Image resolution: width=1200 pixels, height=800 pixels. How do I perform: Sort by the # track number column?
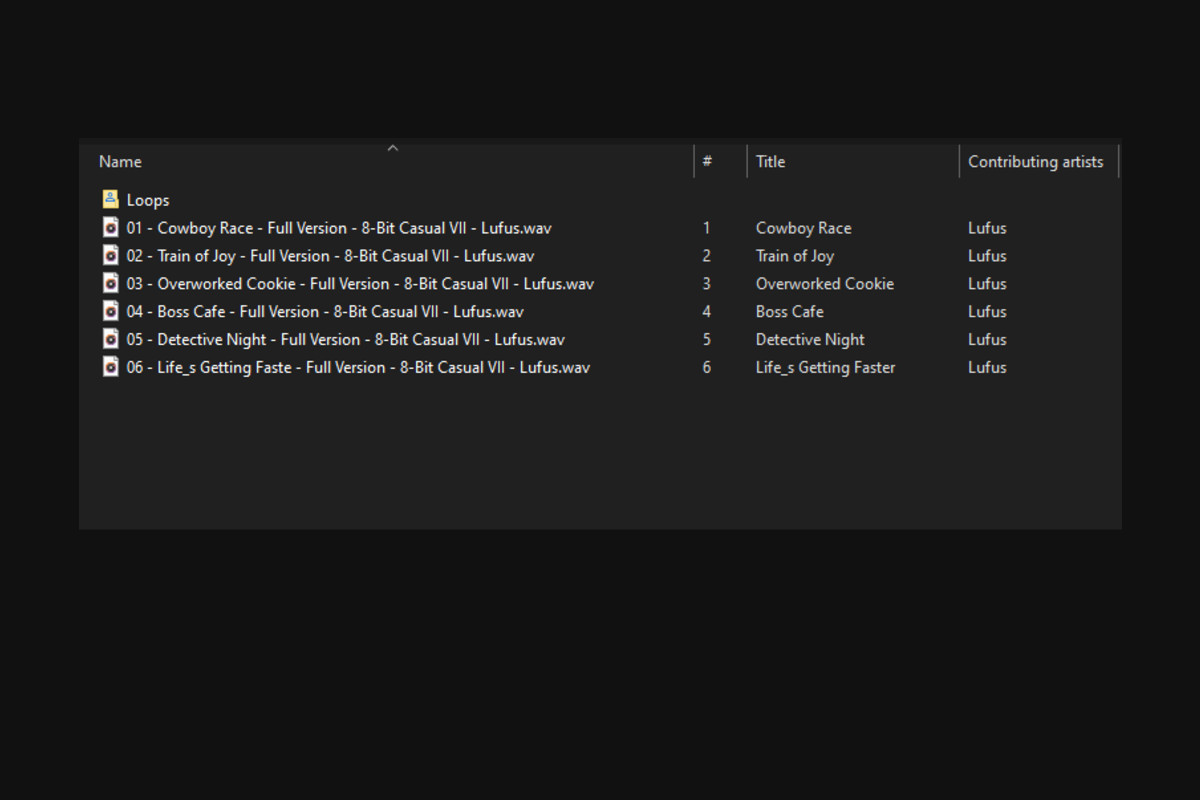(707, 162)
